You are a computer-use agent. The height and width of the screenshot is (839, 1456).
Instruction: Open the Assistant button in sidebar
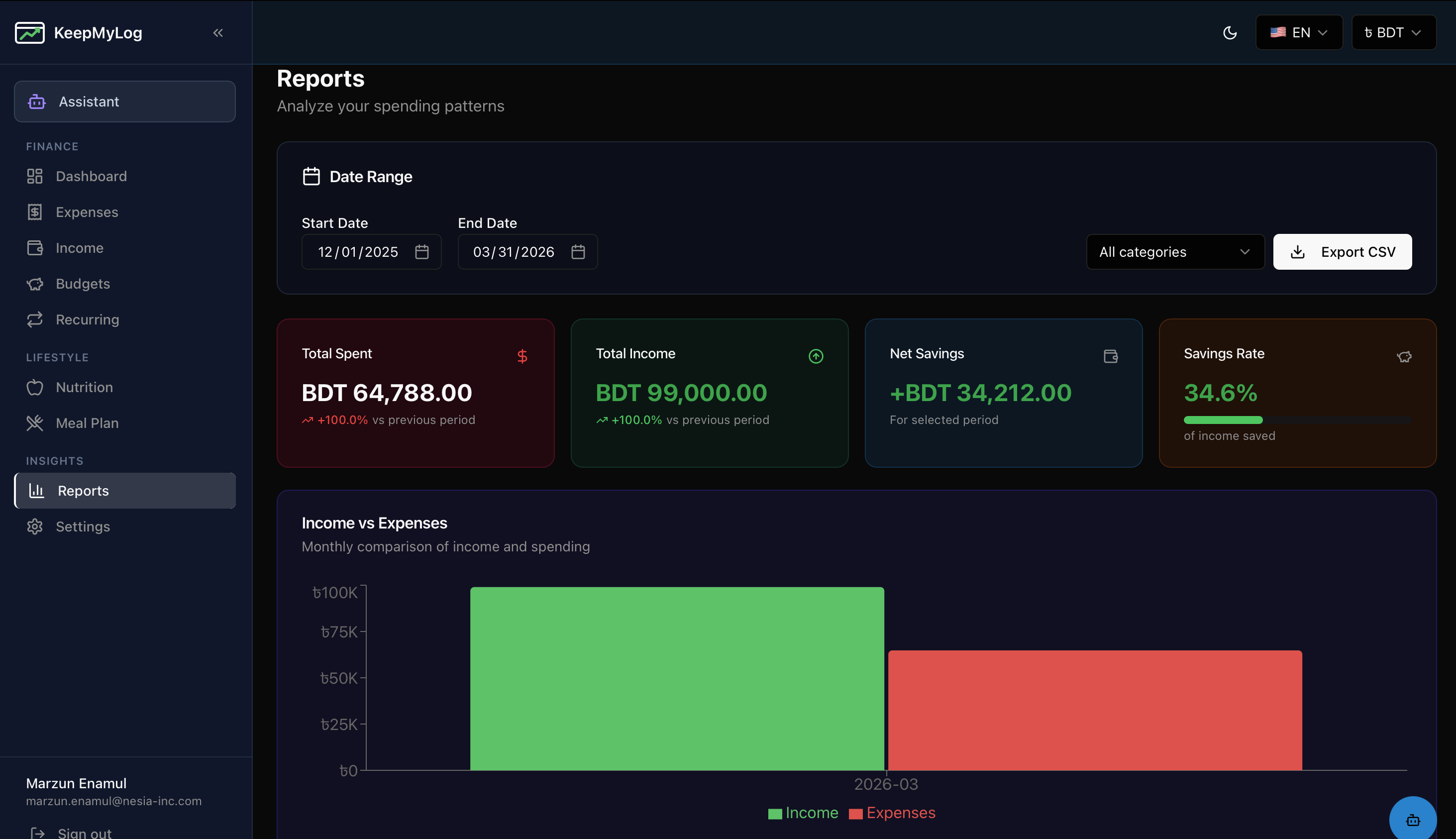click(124, 102)
